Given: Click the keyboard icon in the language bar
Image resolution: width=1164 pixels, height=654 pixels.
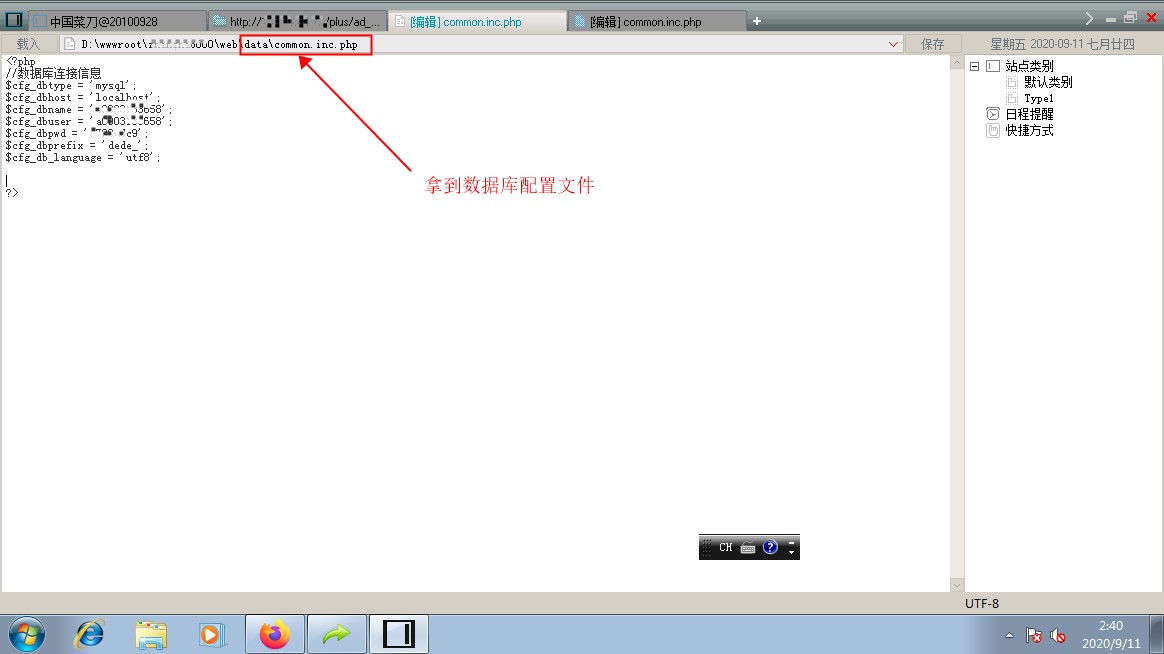Looking at the screenshot, I should (x=748, y=548).
